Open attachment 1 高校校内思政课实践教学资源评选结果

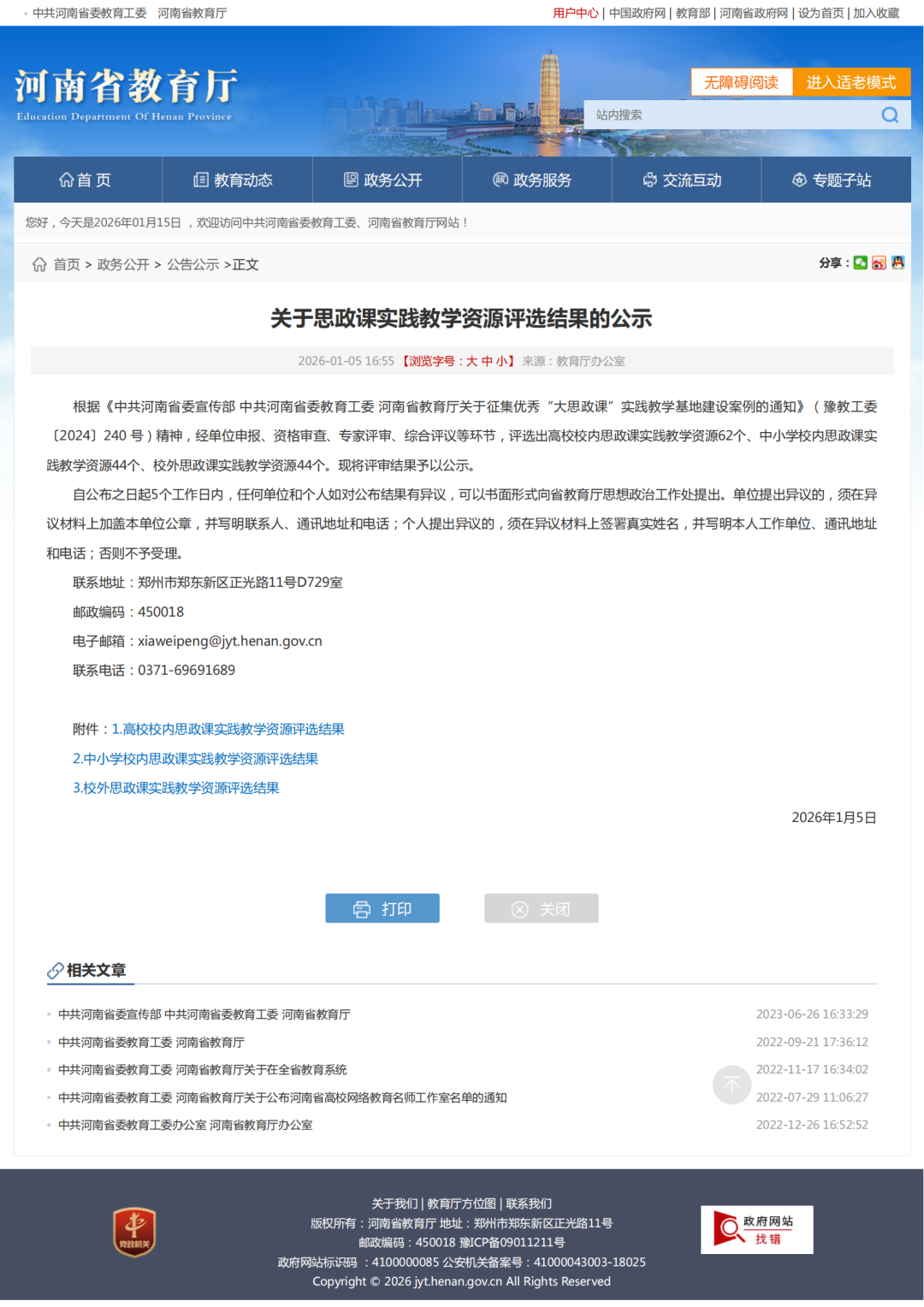[x=228, y=729]
